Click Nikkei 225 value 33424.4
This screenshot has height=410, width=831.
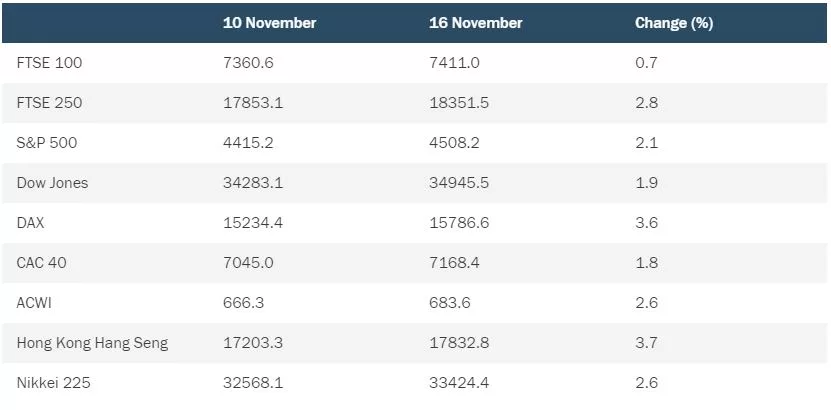[x=459, y=383]
